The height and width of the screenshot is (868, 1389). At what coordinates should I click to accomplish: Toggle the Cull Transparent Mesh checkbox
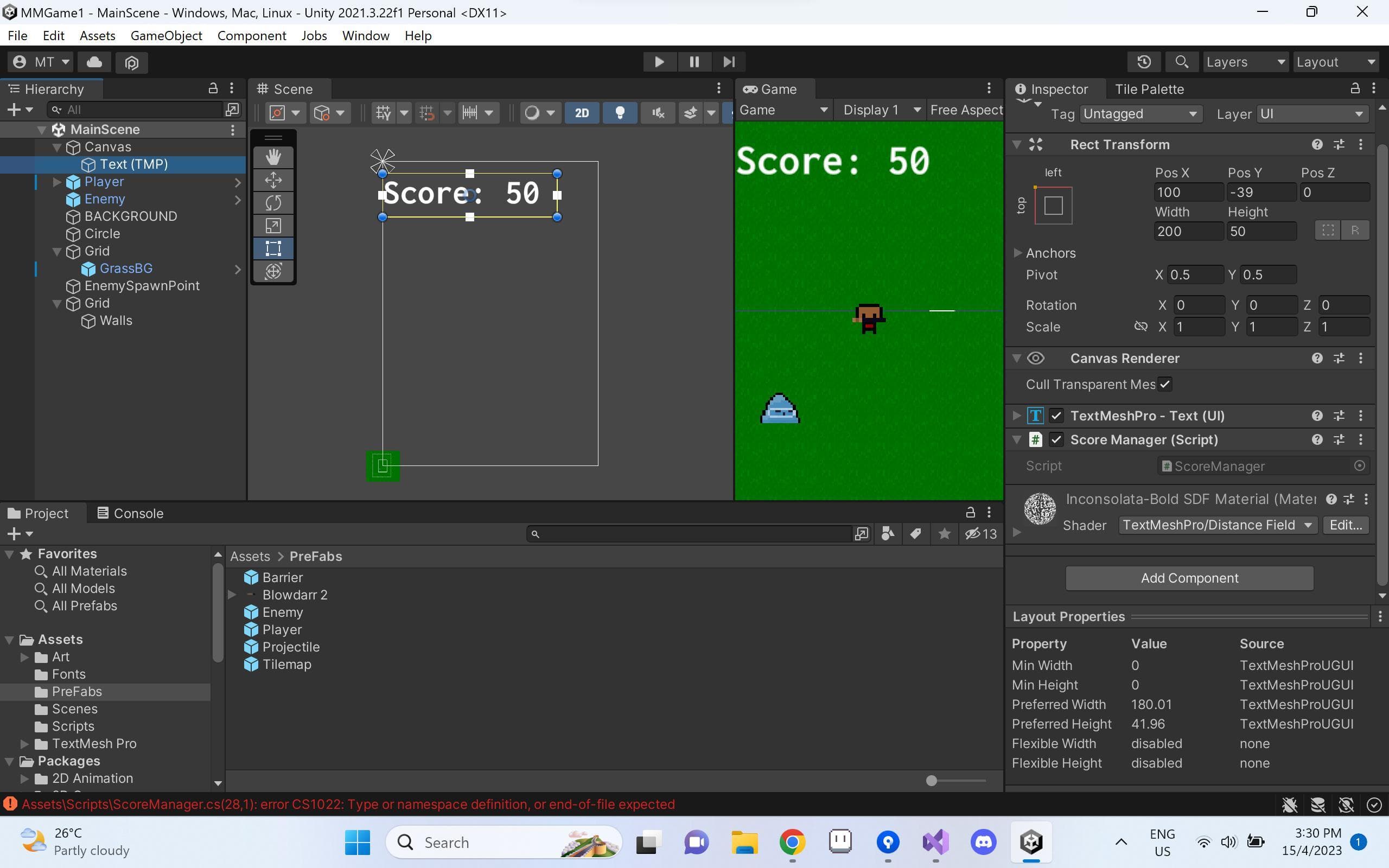coord(1164,384)
